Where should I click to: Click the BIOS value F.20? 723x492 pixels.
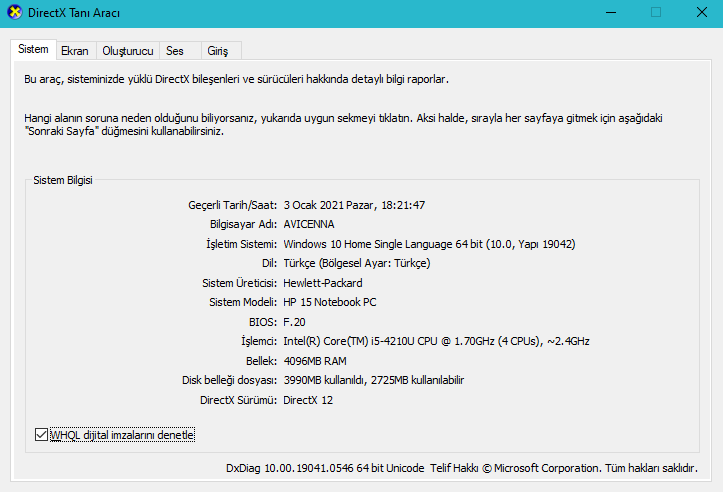294,322
